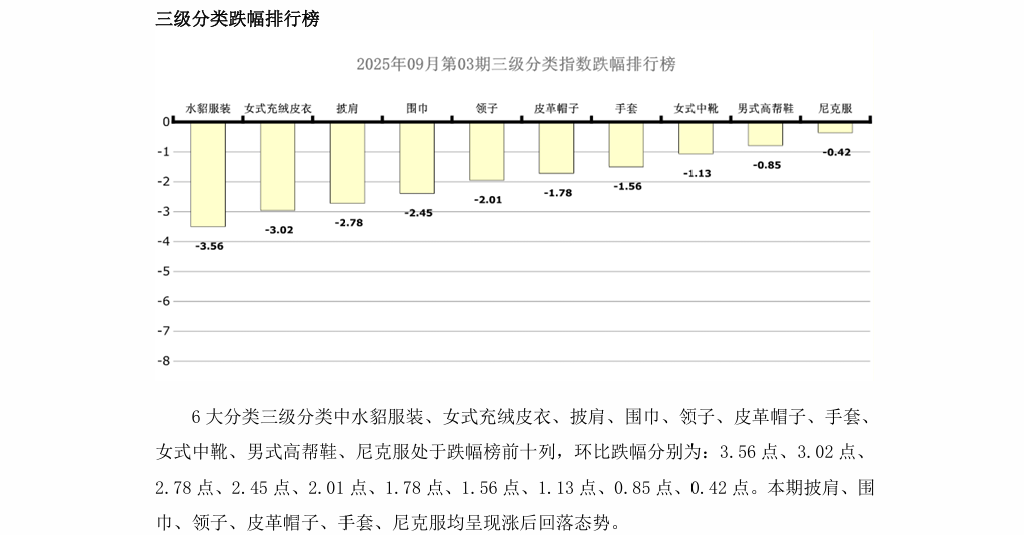Click the -8 y-axis label

[x=164, y=361]
